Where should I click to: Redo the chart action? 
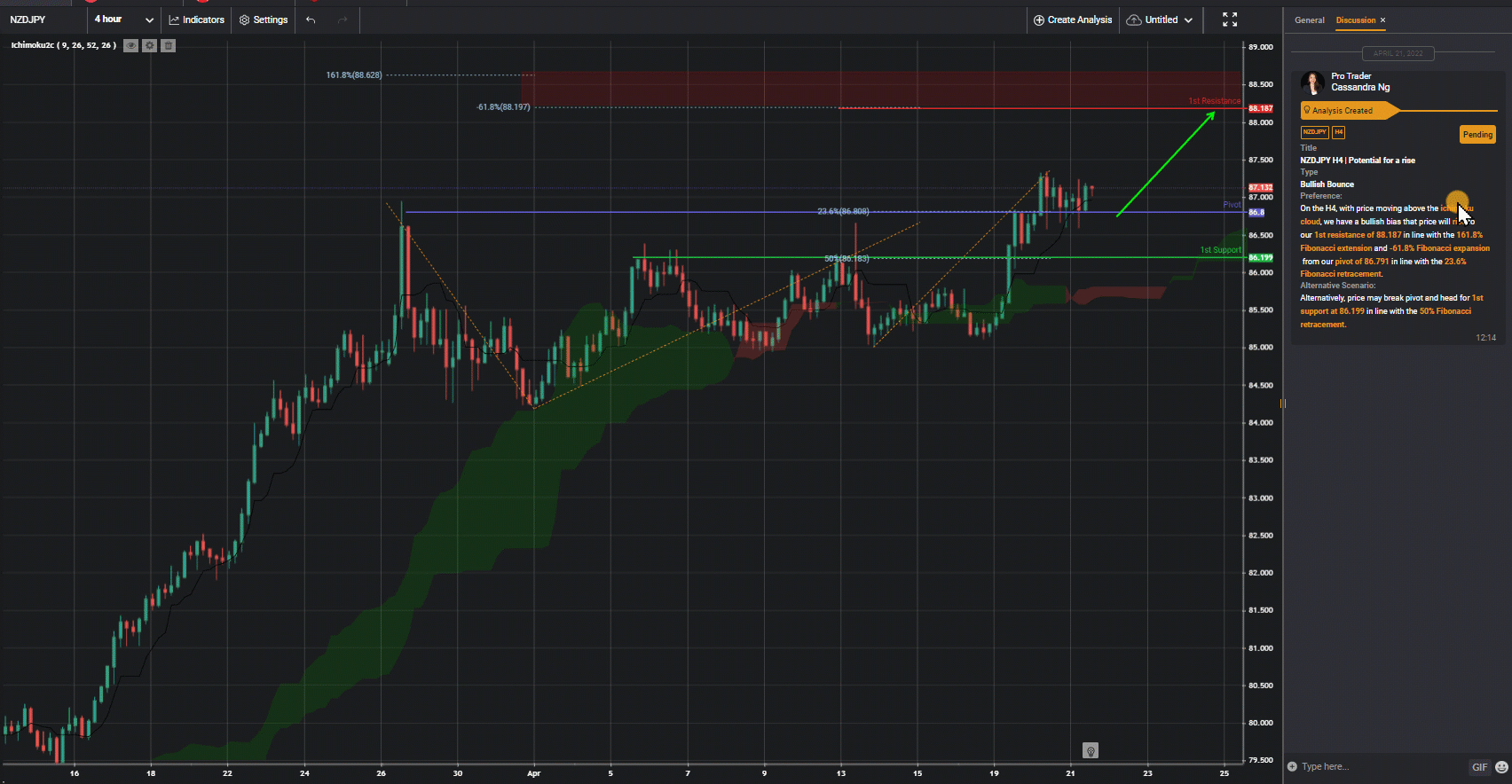tap(343, 20)
